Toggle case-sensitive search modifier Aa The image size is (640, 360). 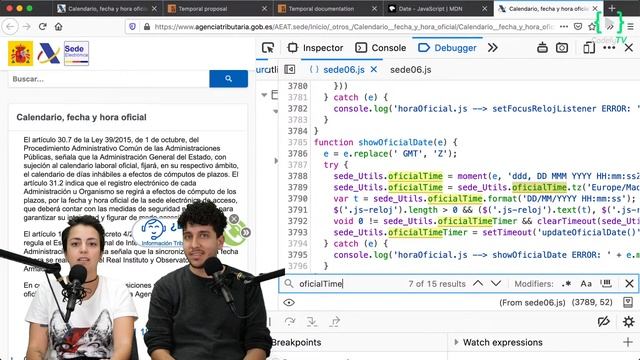(x=586, y=284)
